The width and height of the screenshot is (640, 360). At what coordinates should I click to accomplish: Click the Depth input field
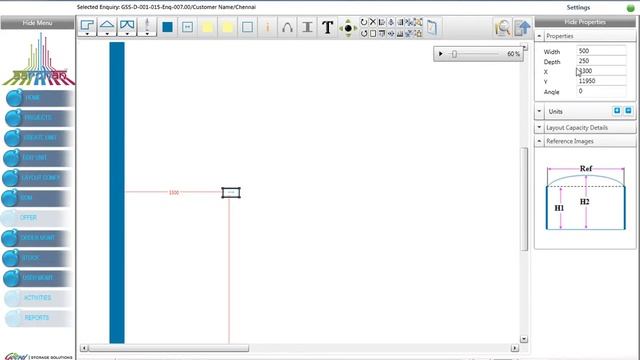tap(601, 61)
